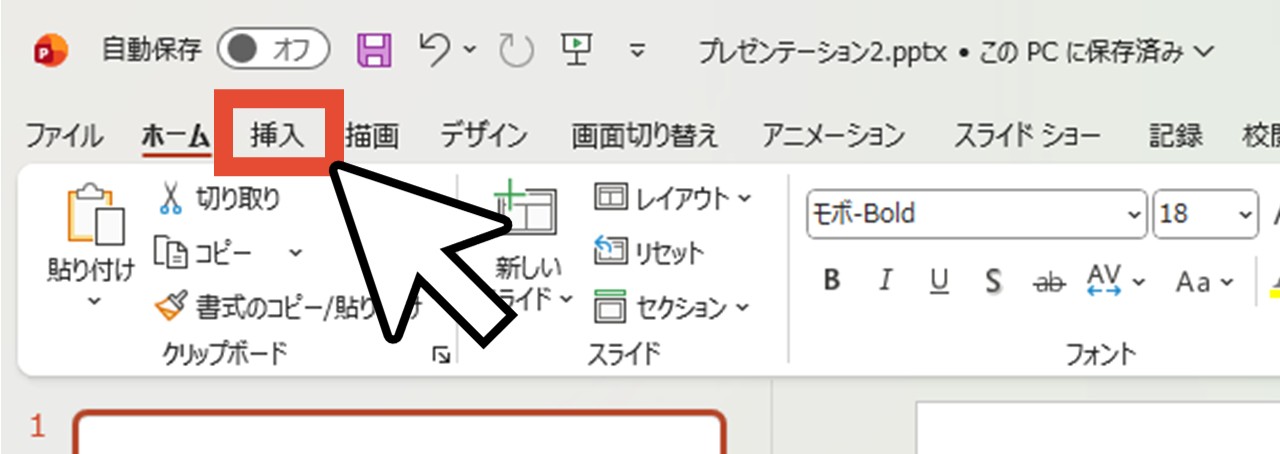
Task: Open the レイアウト (Layout) dropdown
Action: 672,198
